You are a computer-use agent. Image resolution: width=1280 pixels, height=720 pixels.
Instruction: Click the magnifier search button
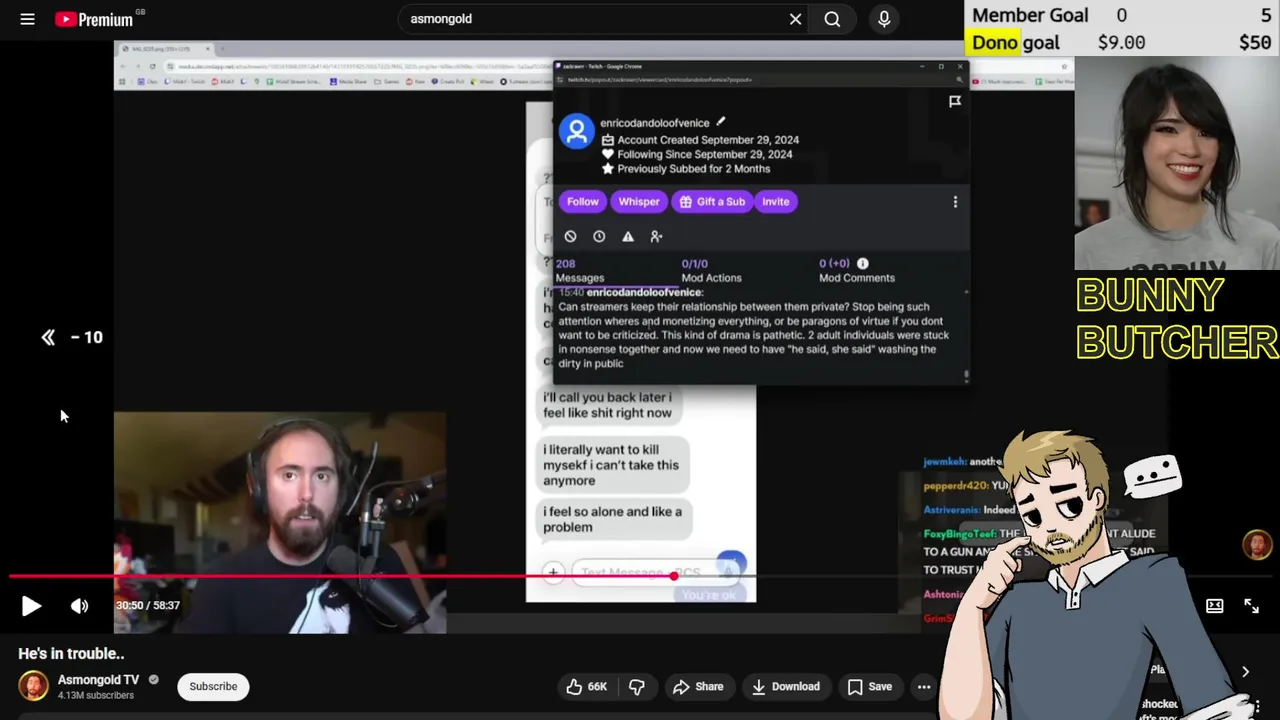pyautogui.click(x=832, y=19)
